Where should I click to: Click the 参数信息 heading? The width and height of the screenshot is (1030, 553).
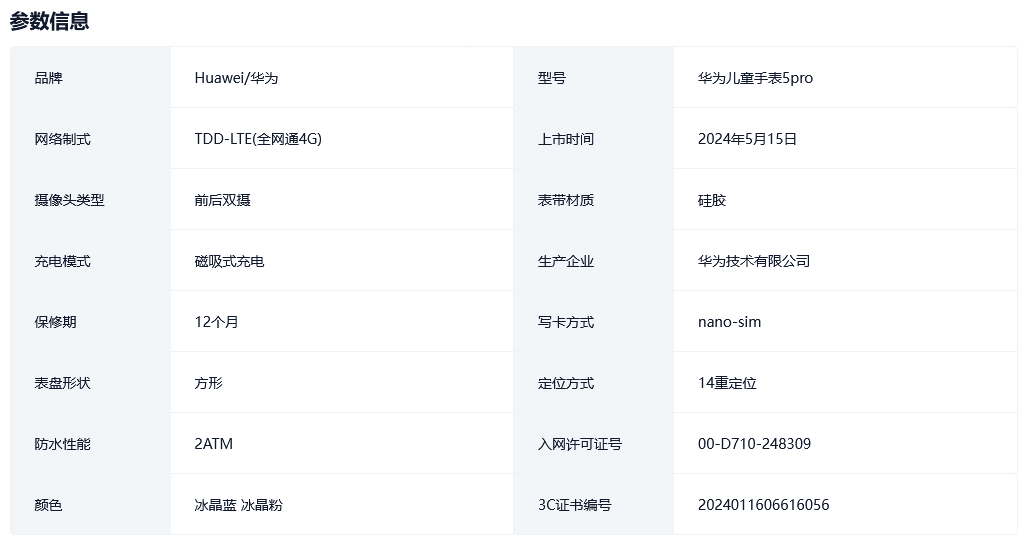pyautogui.click(x=50, y=21)
